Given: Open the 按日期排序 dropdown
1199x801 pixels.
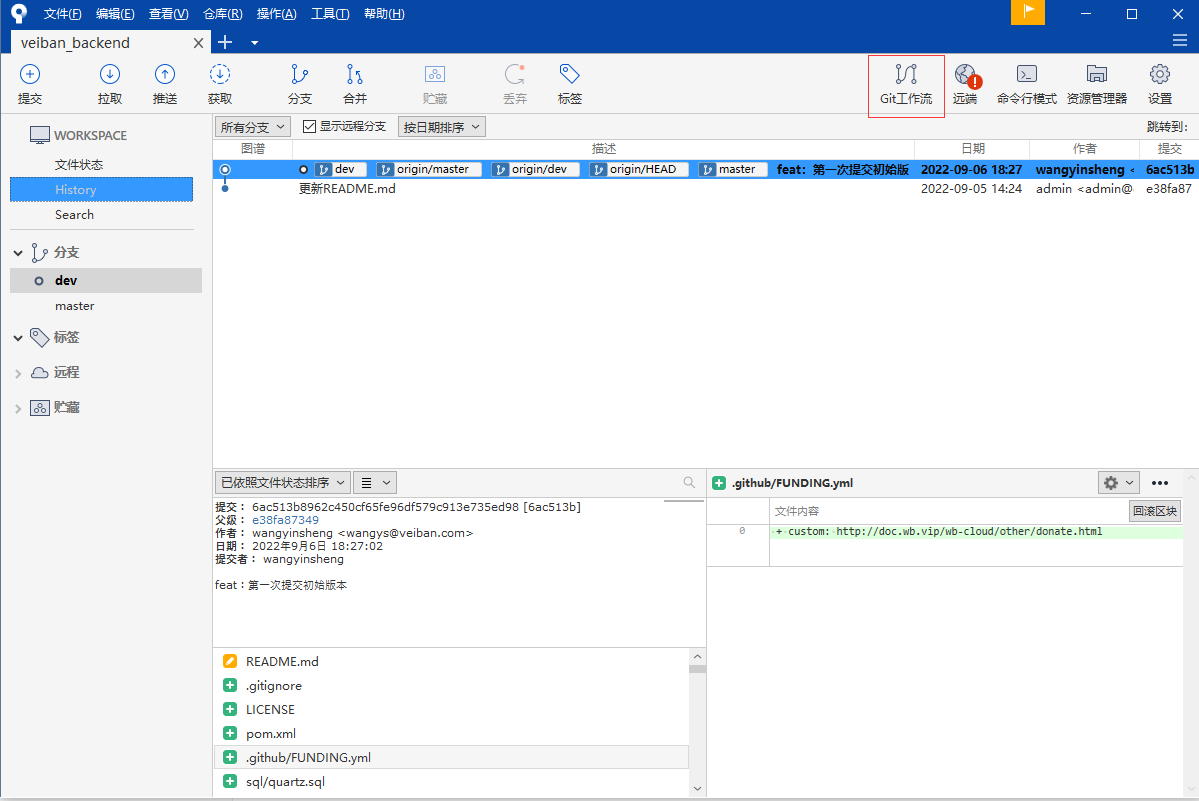Looking at the screenshot, I should (x=442, y=127).
